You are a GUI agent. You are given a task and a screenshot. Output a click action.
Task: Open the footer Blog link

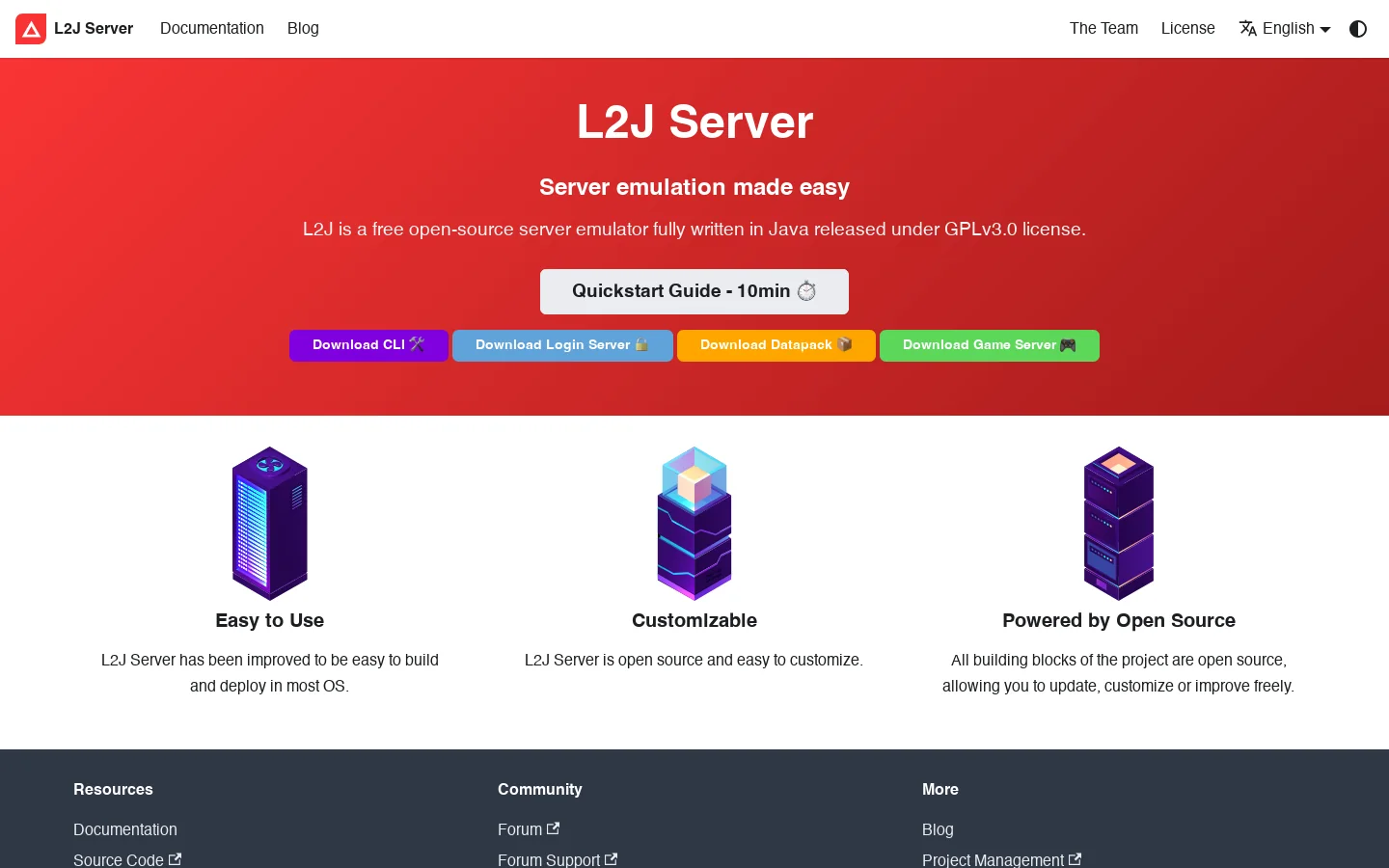click(x=938, y=829)
